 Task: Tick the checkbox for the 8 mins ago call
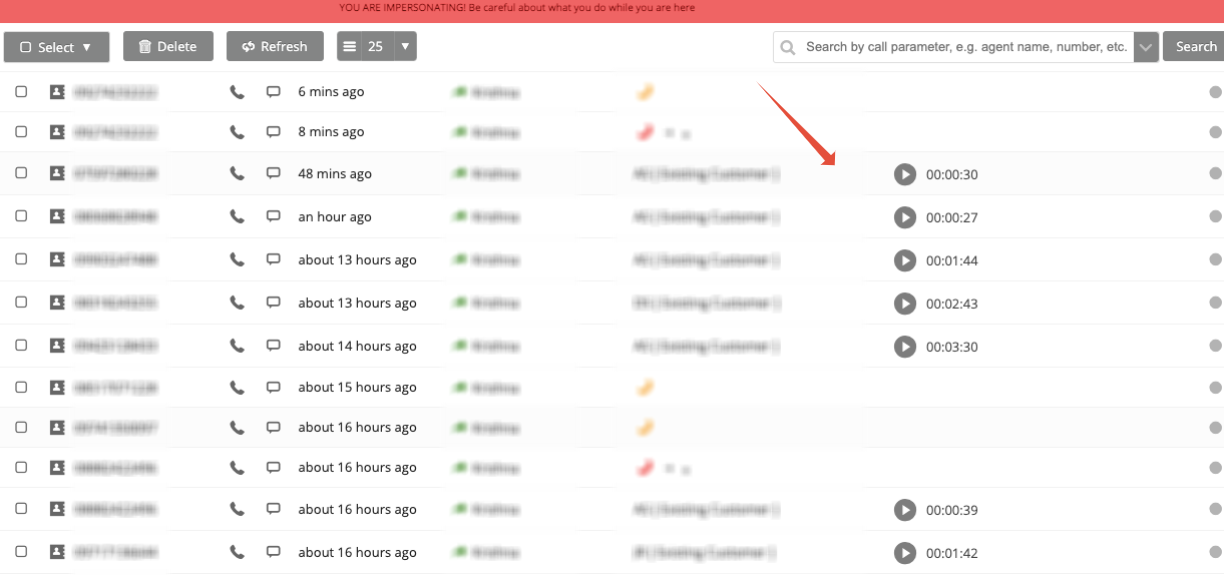[21, 131]
